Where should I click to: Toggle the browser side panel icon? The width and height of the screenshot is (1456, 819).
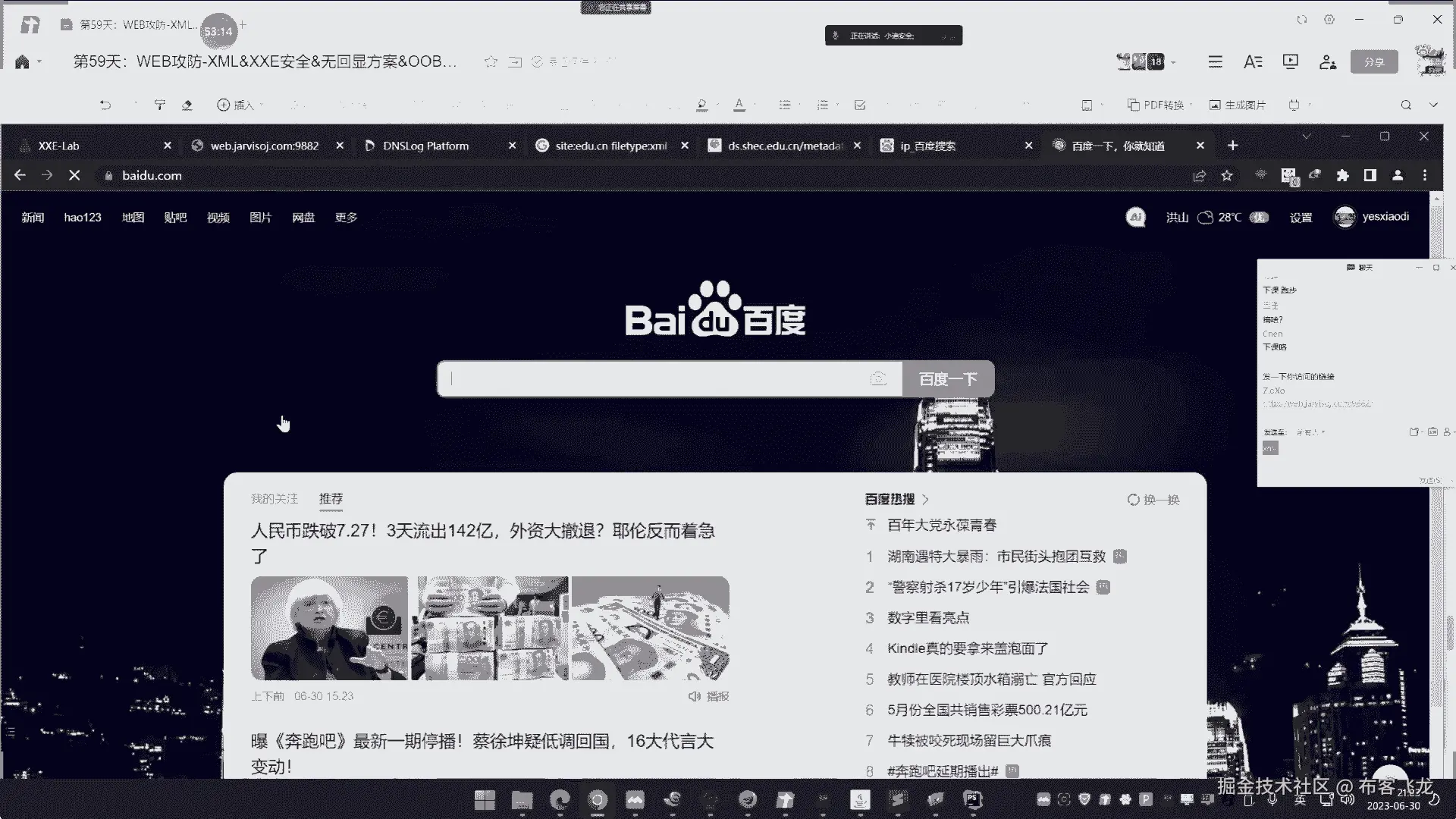click(1370, 176)
